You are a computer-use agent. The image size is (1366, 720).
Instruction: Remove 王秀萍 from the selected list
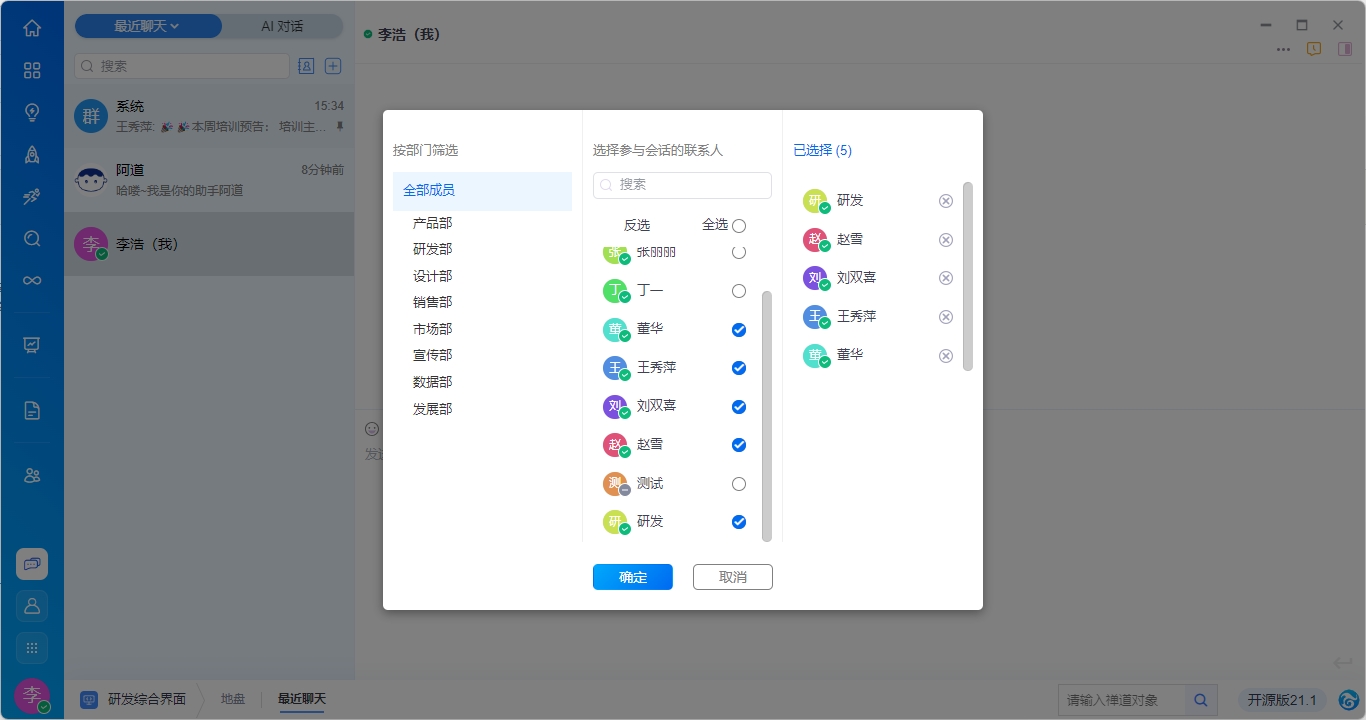[946, 317]
